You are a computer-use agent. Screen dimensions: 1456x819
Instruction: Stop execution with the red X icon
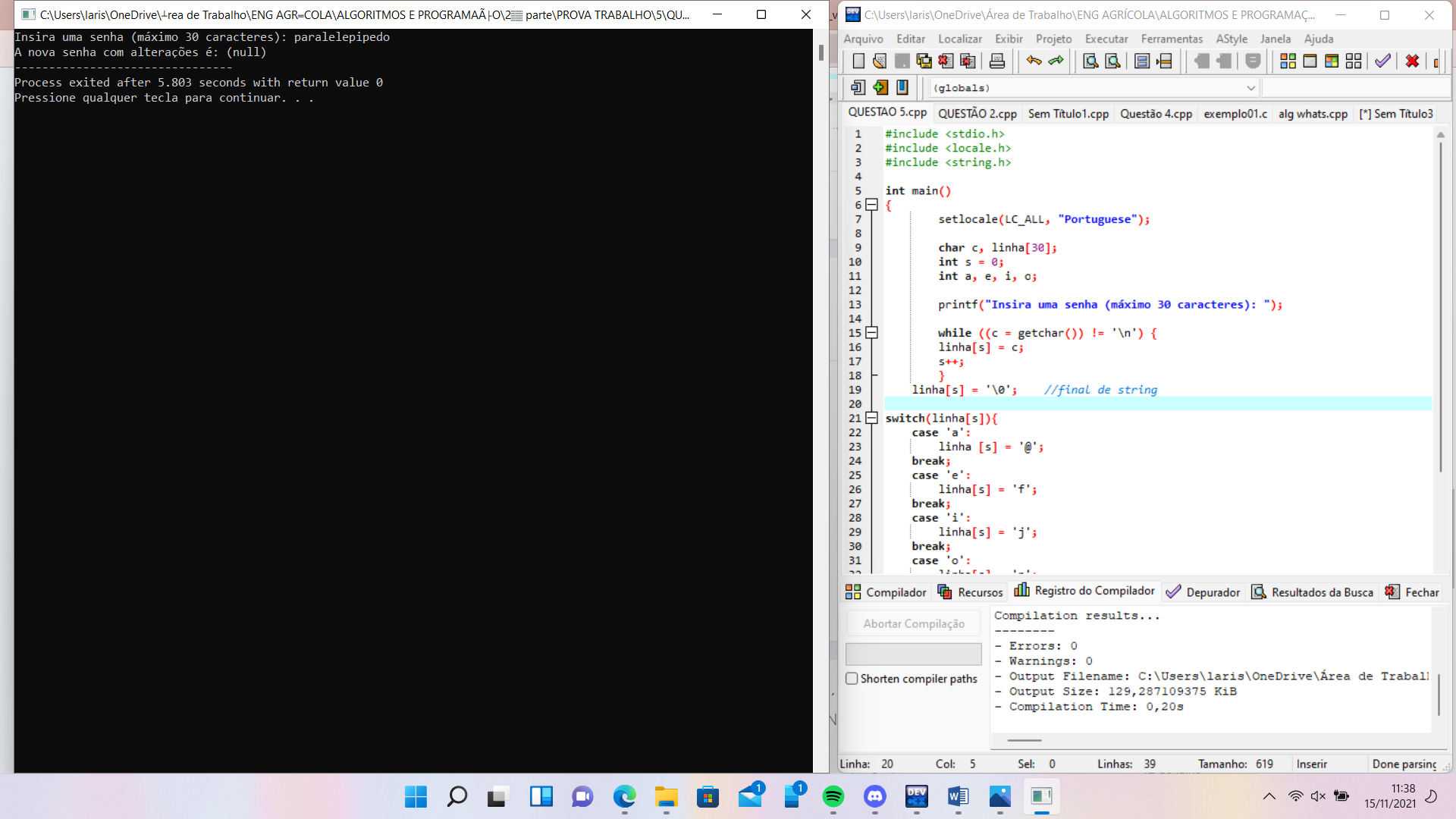(1412, 61)
